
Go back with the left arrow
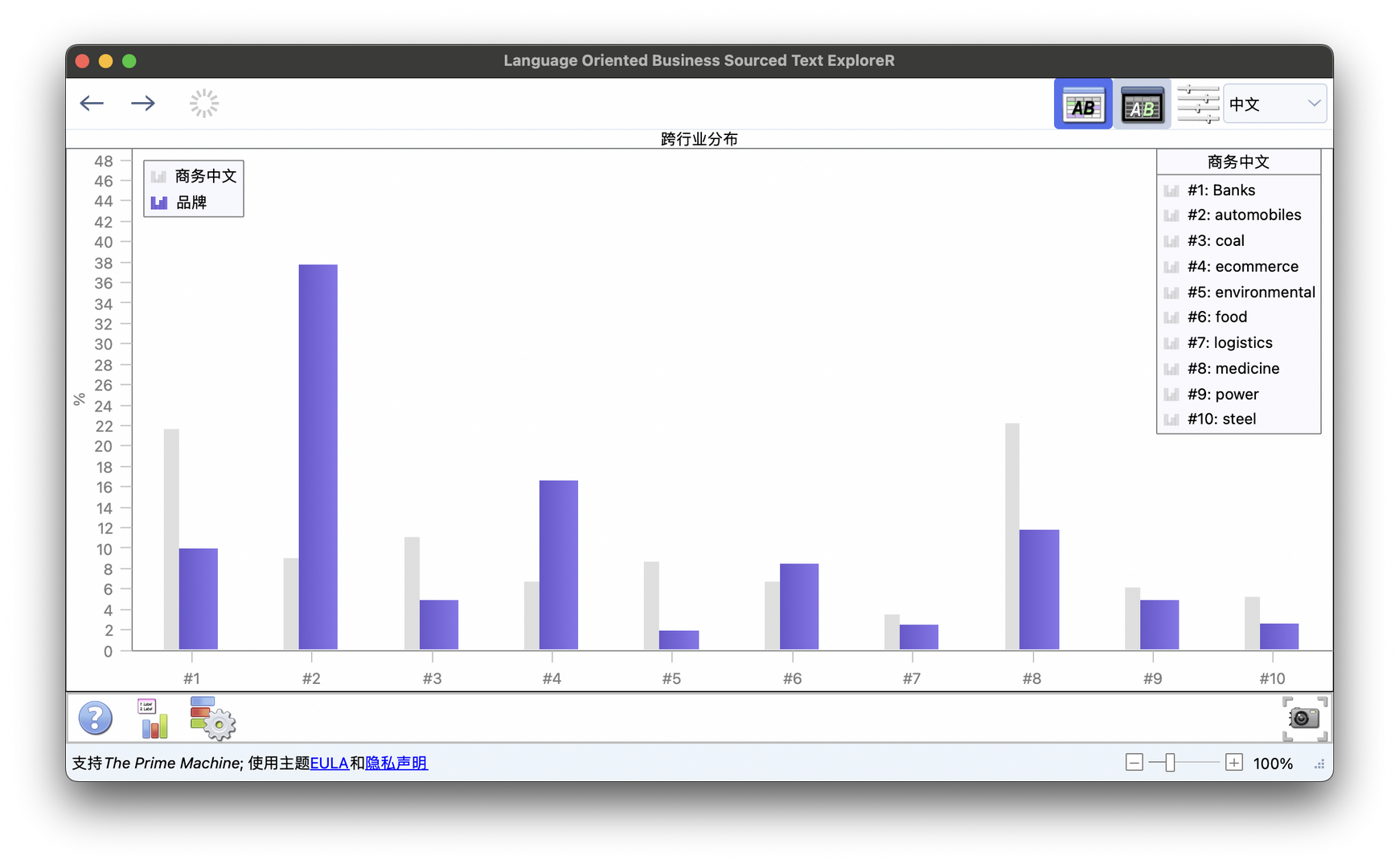92,103
